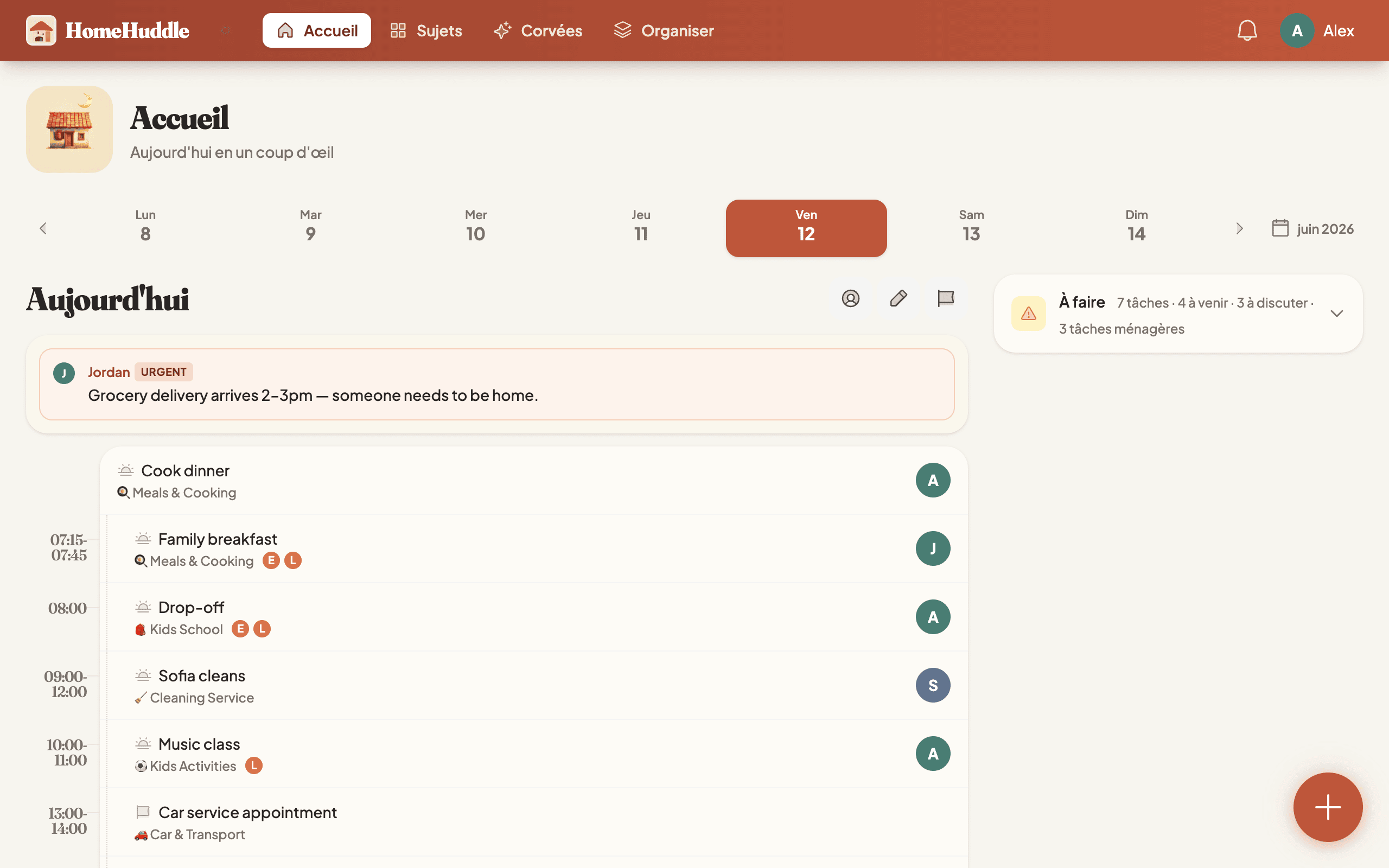Click the Car & Transport topic label
Image resolution: width=1389 pixels, height=868 pixels.
[197, 834]
